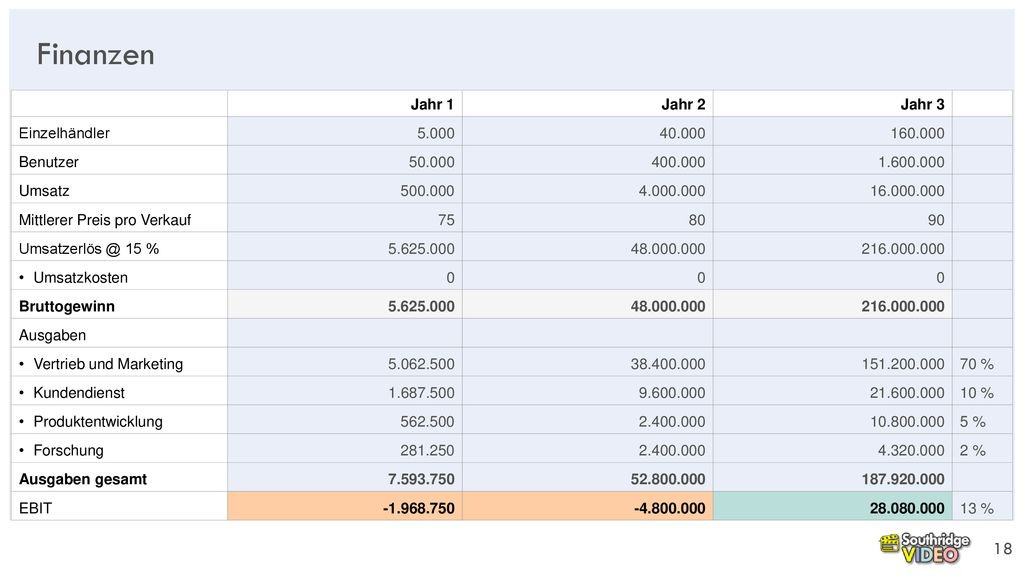1024x576 pixels.
Task: Click the Southridge Video logo
Action: tap(924, 548)
